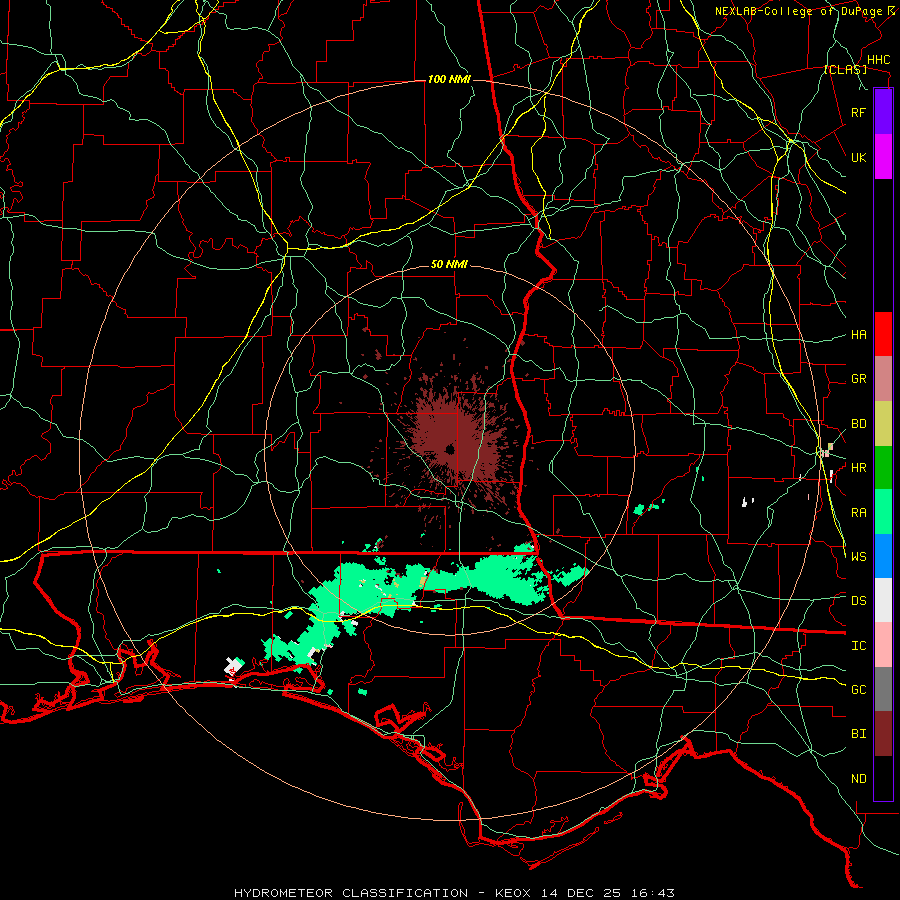Click the GR legend label

click(858, 379)
